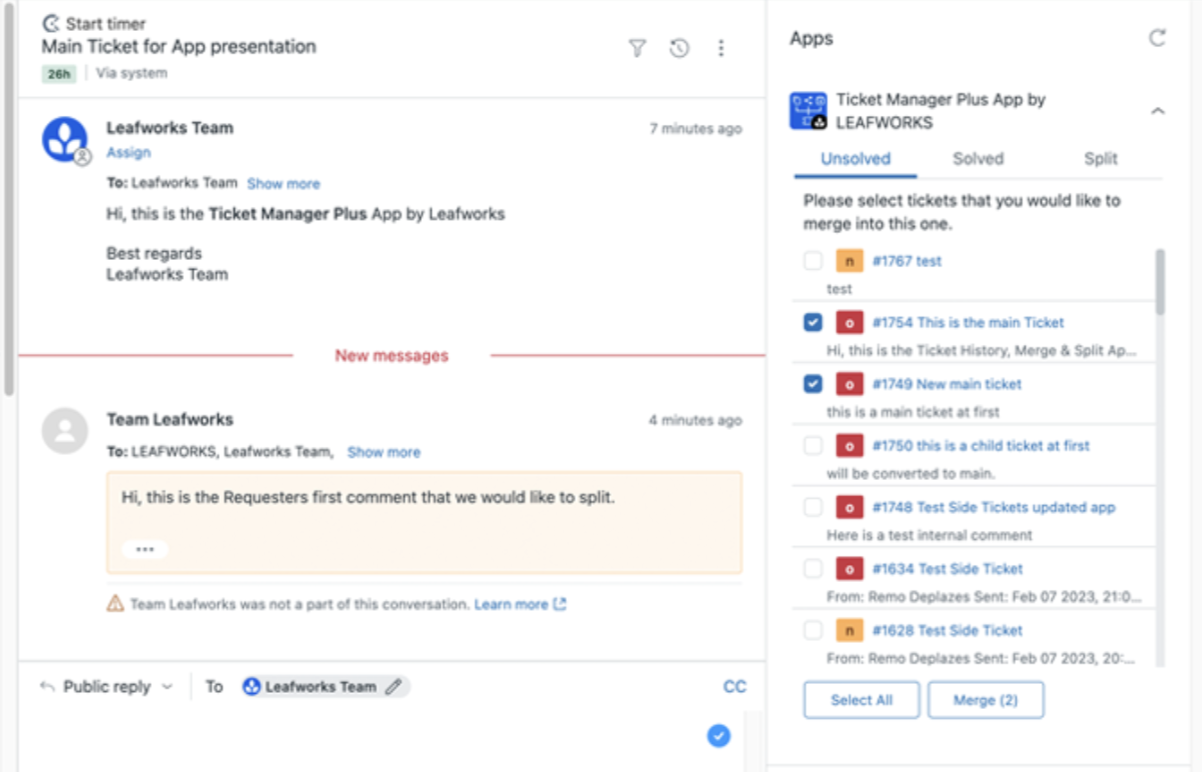The height and width of the screenshot is (772, 1202).
Task: Click the 26h badge
Action: click(x=59, y=73)
